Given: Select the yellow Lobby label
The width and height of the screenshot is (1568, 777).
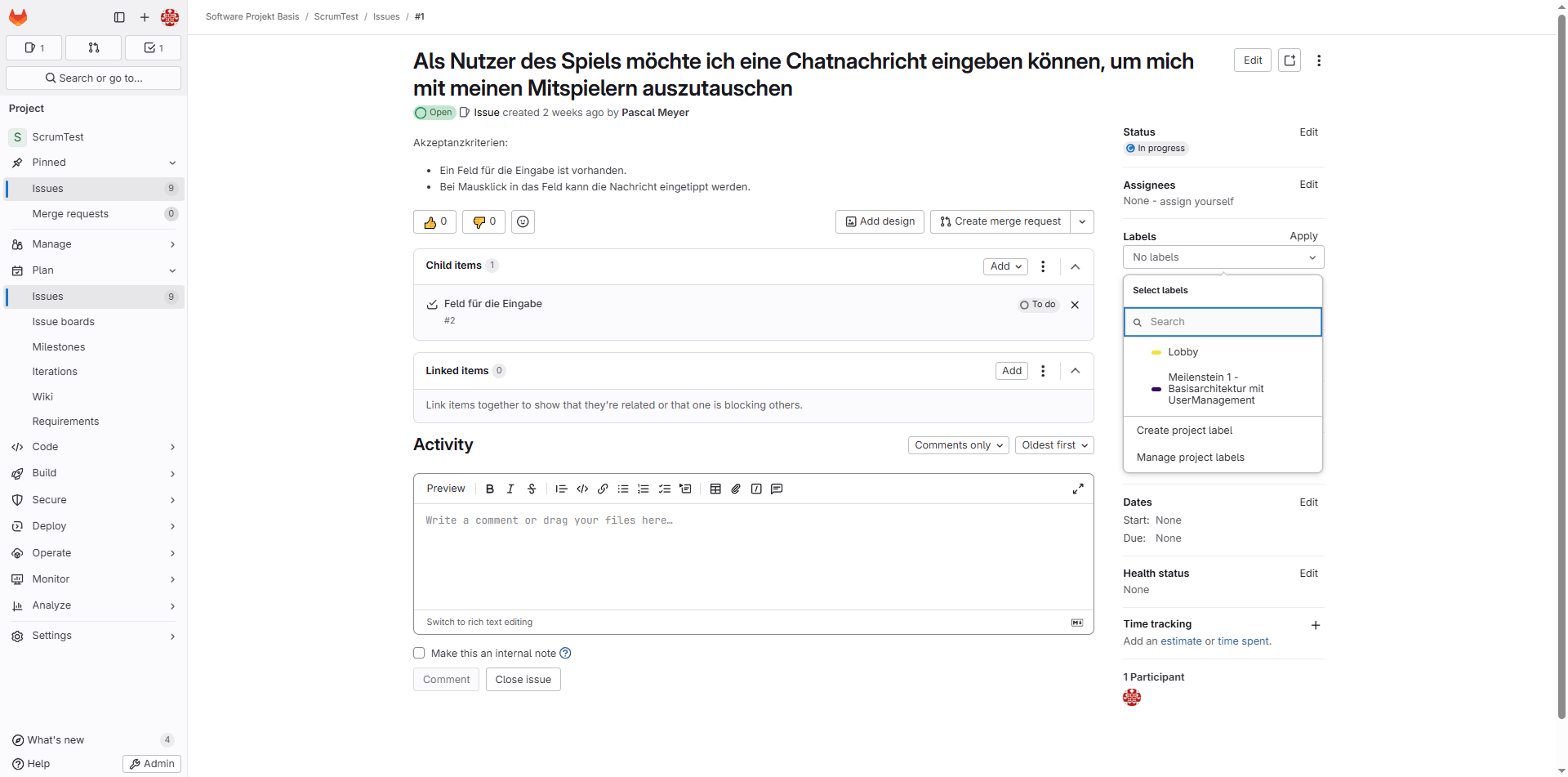Looking at the screenshot, I should [1183, 352].
